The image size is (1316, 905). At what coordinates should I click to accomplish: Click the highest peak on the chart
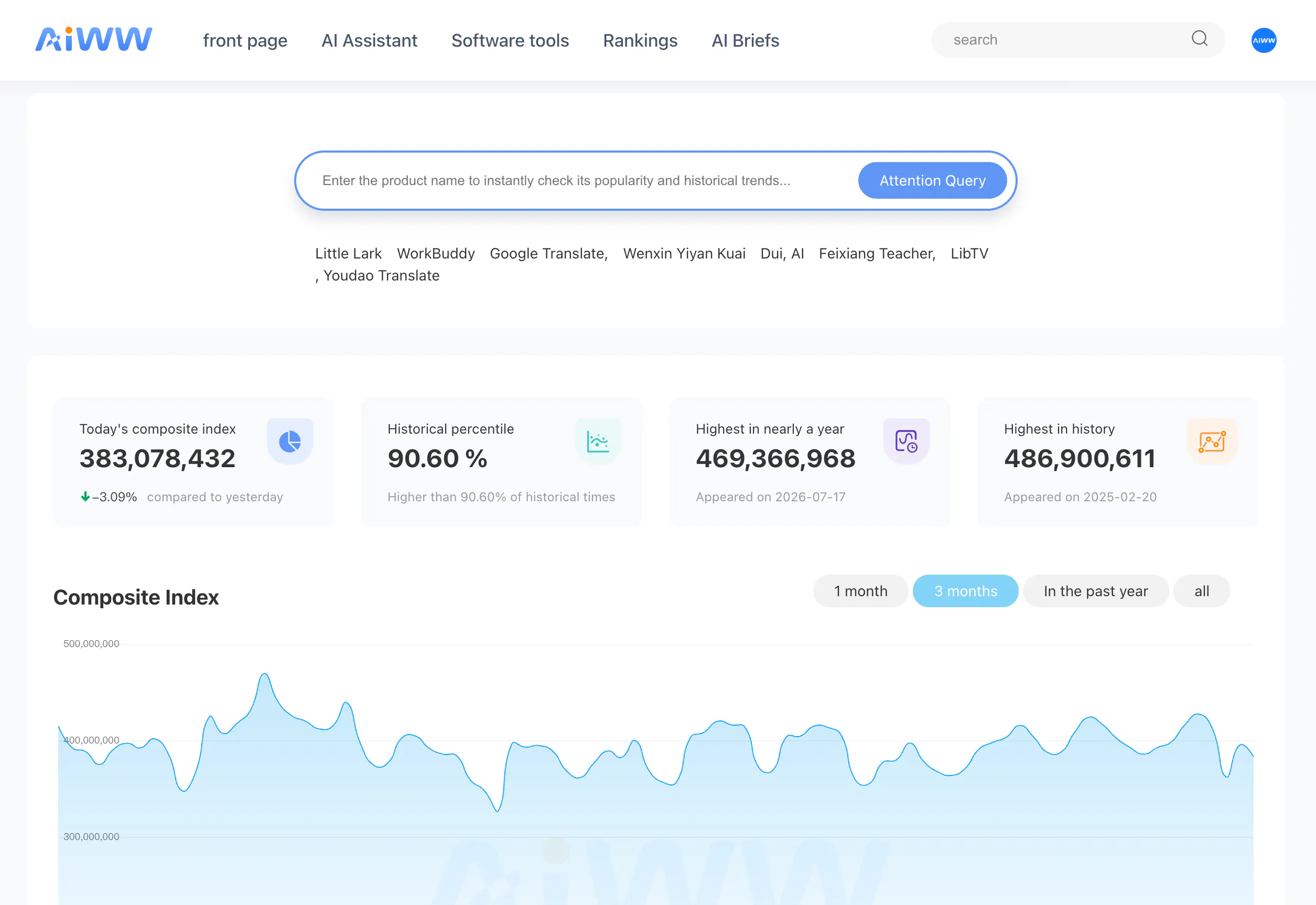264,674
